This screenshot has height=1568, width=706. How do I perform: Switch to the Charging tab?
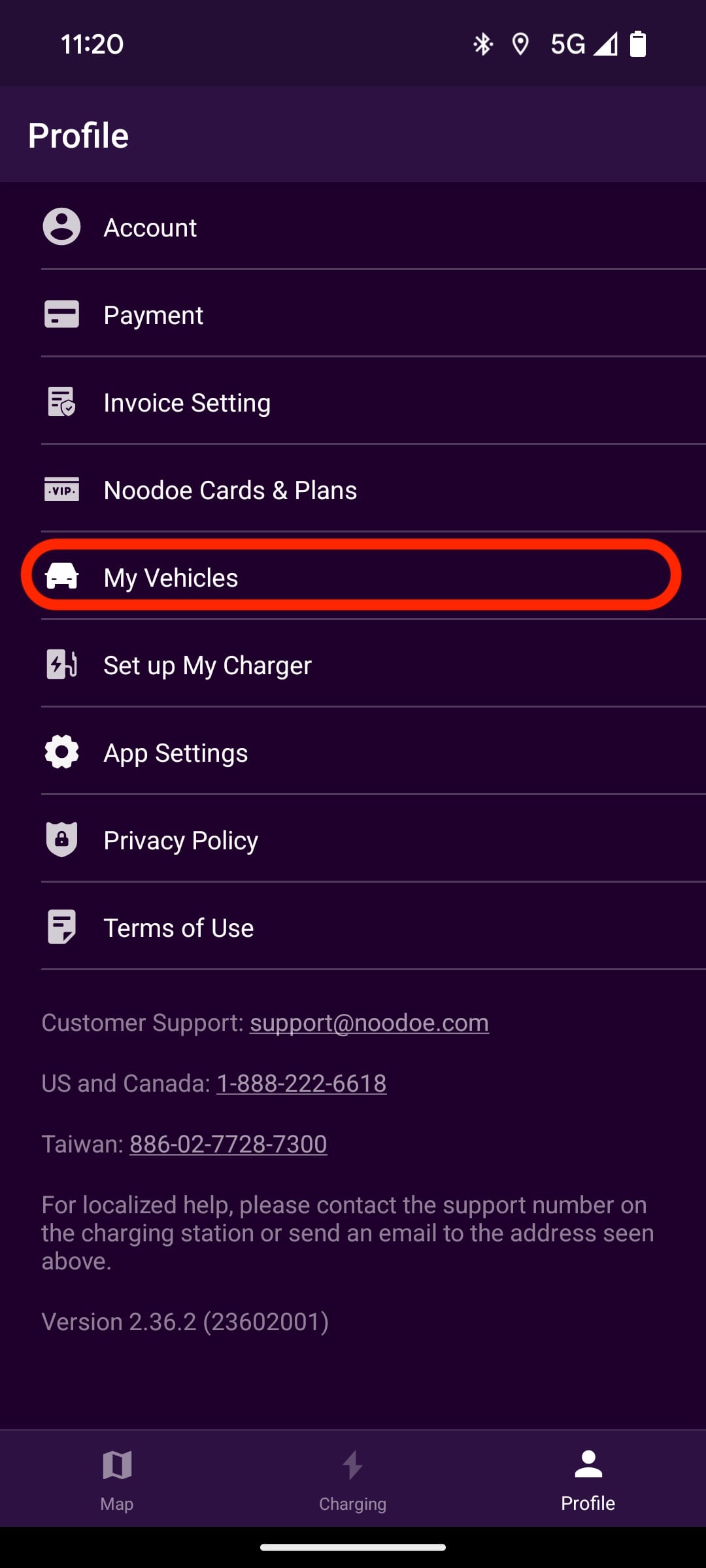tap(352, 1478)
